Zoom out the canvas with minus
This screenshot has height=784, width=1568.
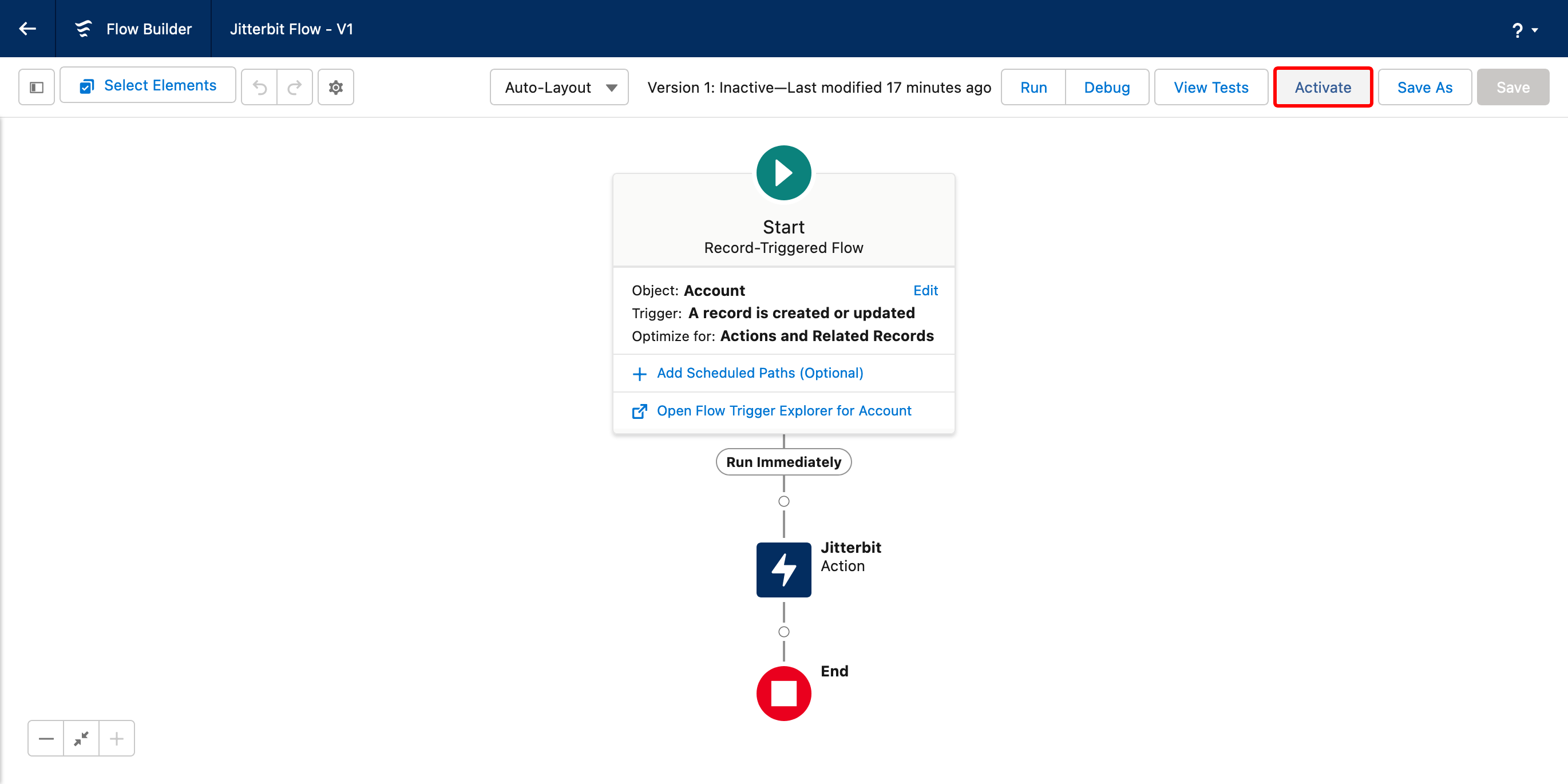pos(46,738)
